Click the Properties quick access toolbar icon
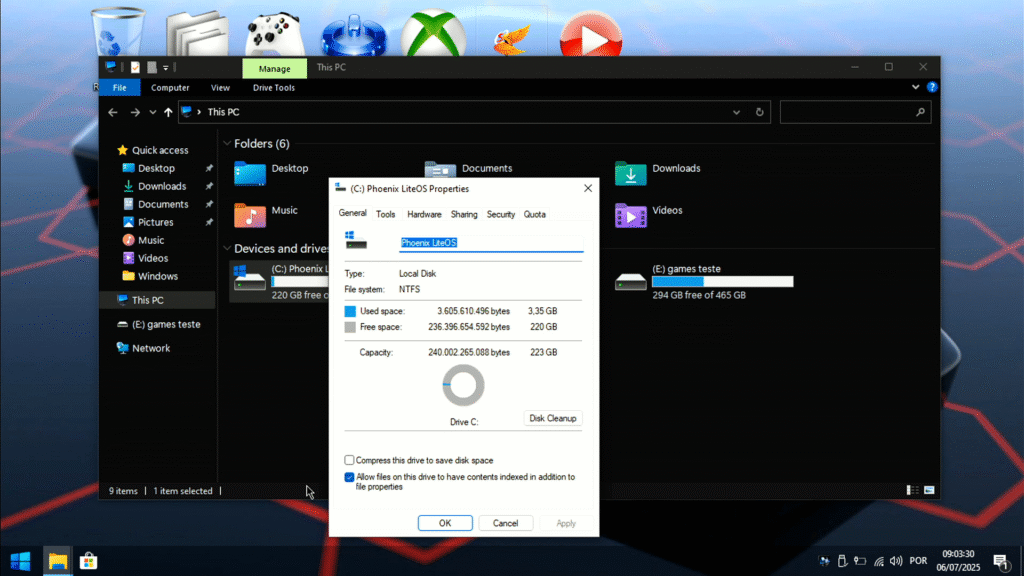This screenshot has width=1024, height=576. [x=135, y=67]
